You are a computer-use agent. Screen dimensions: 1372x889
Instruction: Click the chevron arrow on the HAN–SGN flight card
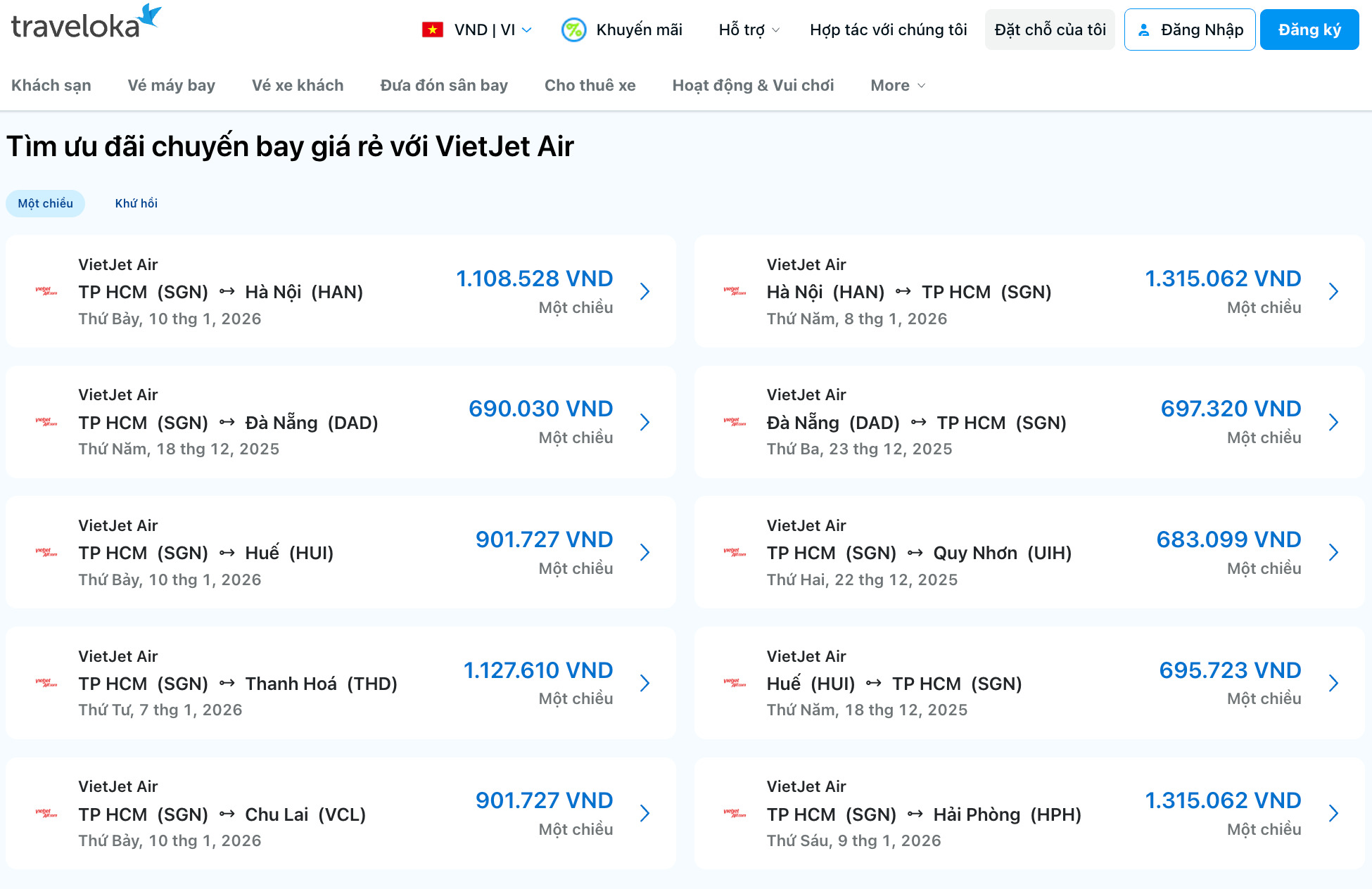tap(1334, 291)
